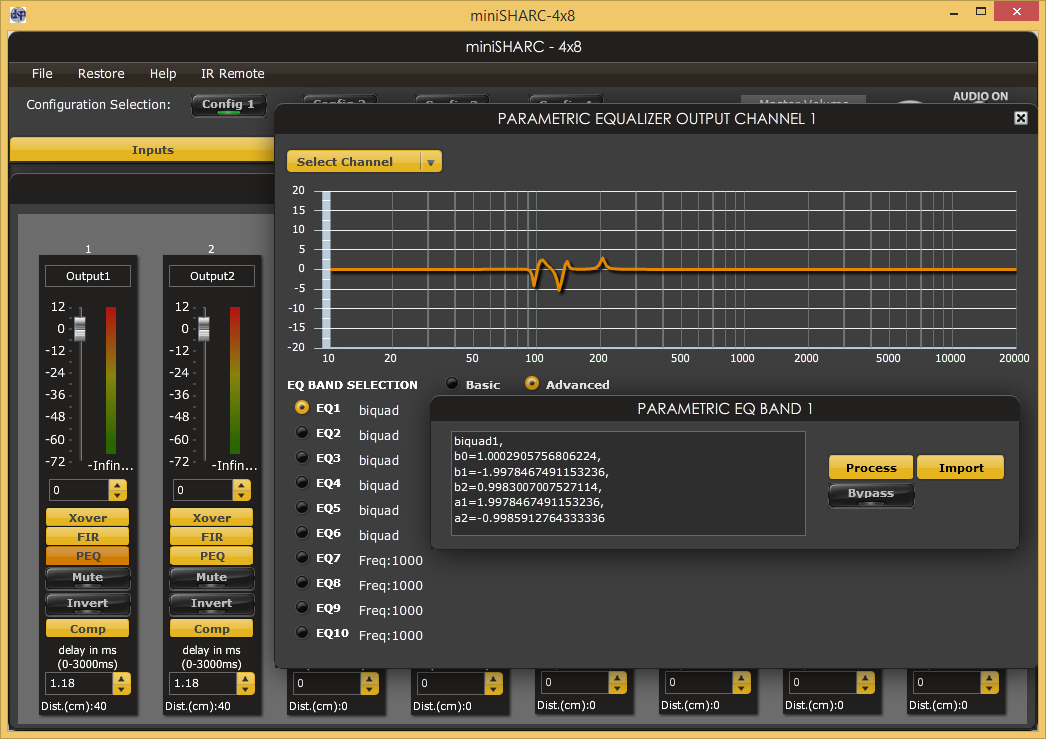Select EQ1 band radio button

302,408
